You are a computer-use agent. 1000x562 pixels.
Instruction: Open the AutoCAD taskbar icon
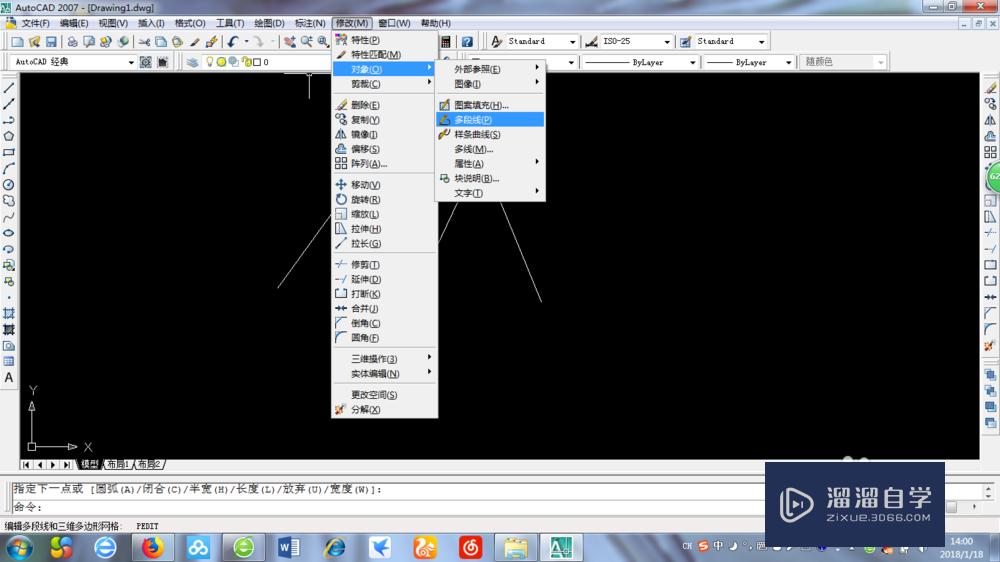[561, 547]
